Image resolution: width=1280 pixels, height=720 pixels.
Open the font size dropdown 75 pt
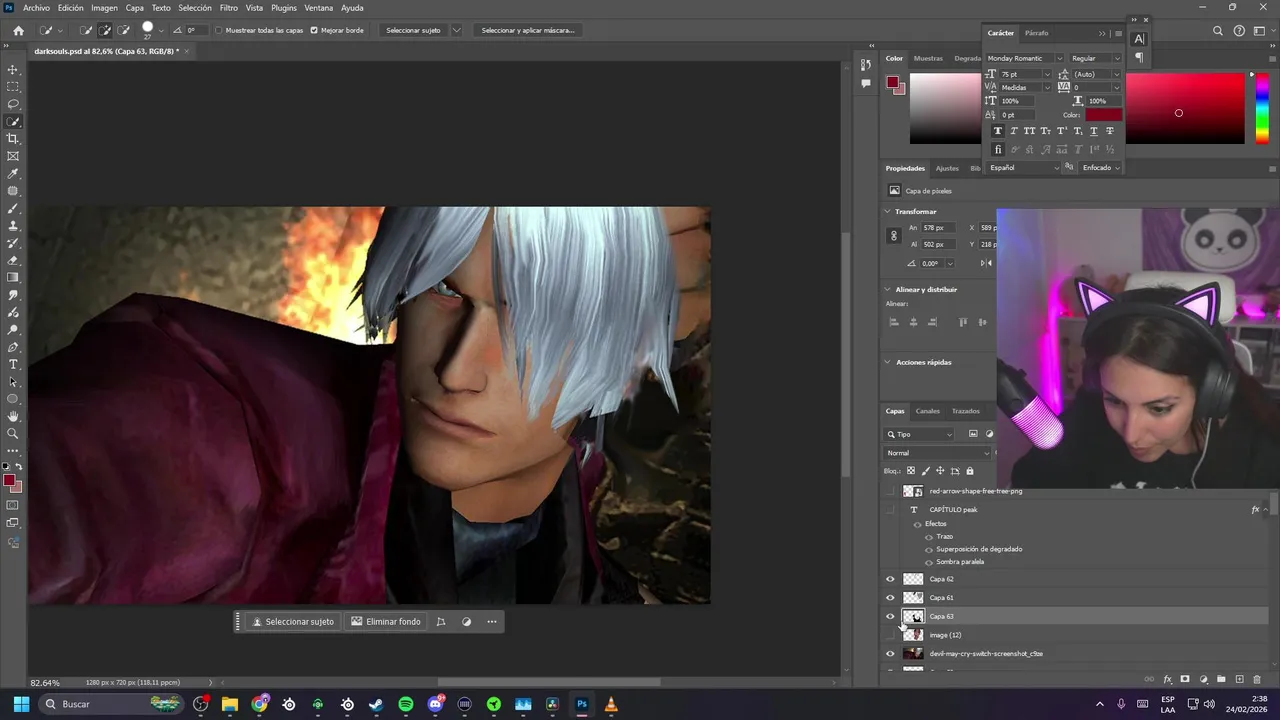point(1025,74)
